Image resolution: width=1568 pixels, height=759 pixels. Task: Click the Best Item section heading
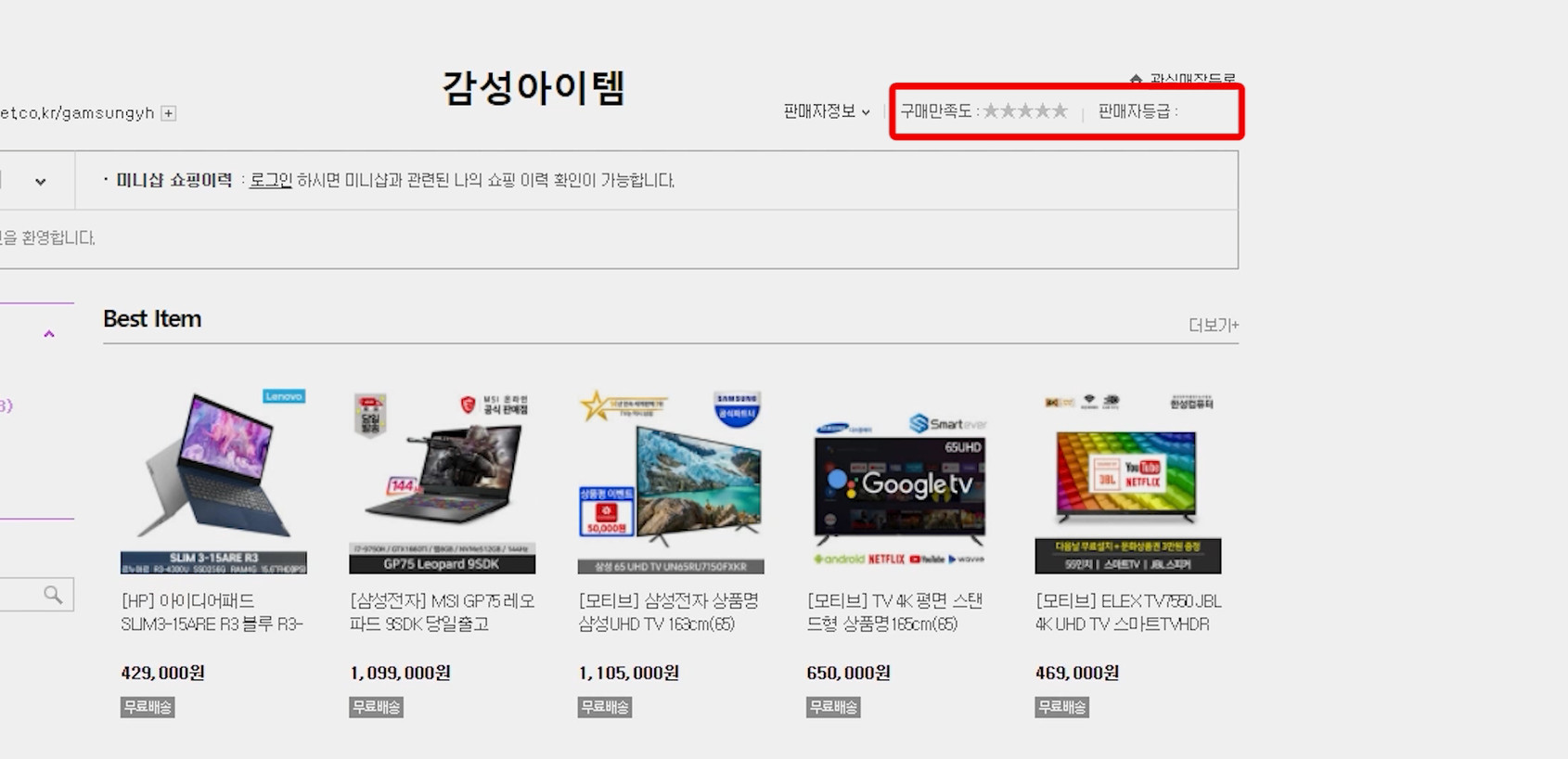[152, 318]
